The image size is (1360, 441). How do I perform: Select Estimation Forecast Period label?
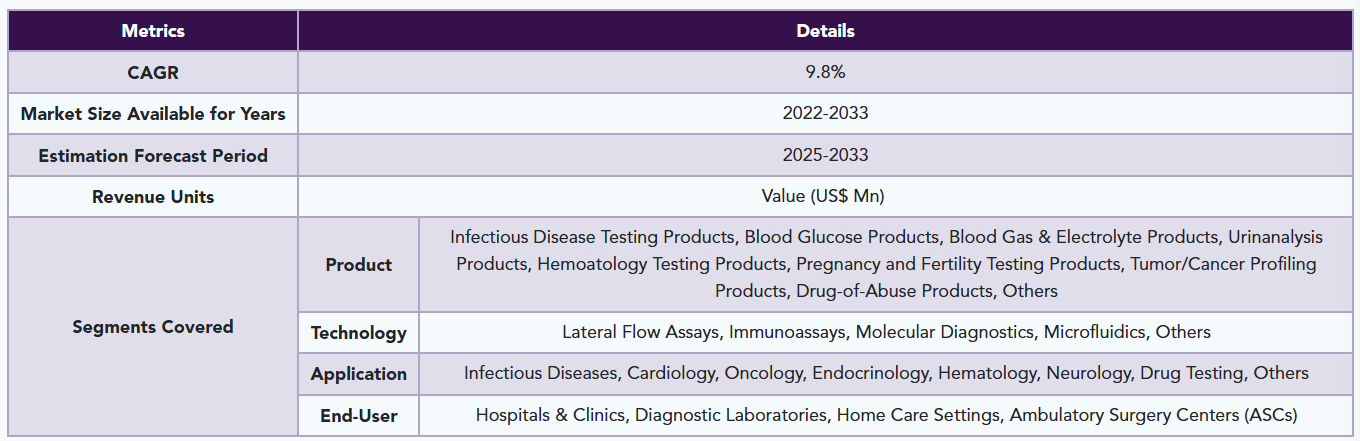pos(153,156)
